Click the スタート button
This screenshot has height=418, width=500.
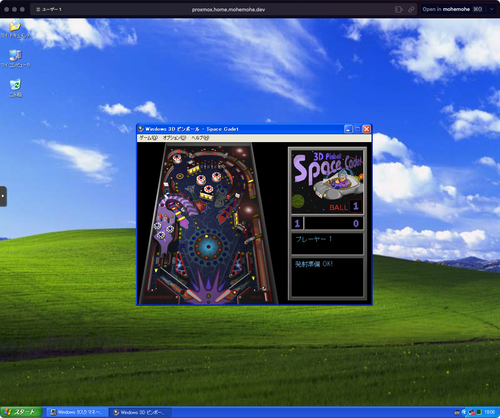[21, 412]
